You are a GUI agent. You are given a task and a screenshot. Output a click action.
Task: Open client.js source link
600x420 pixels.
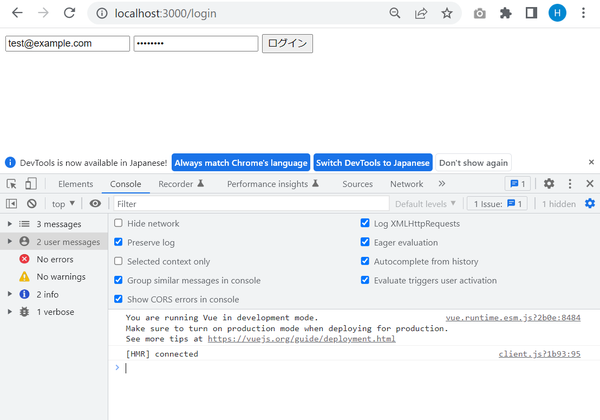click(x=540, y=354)
